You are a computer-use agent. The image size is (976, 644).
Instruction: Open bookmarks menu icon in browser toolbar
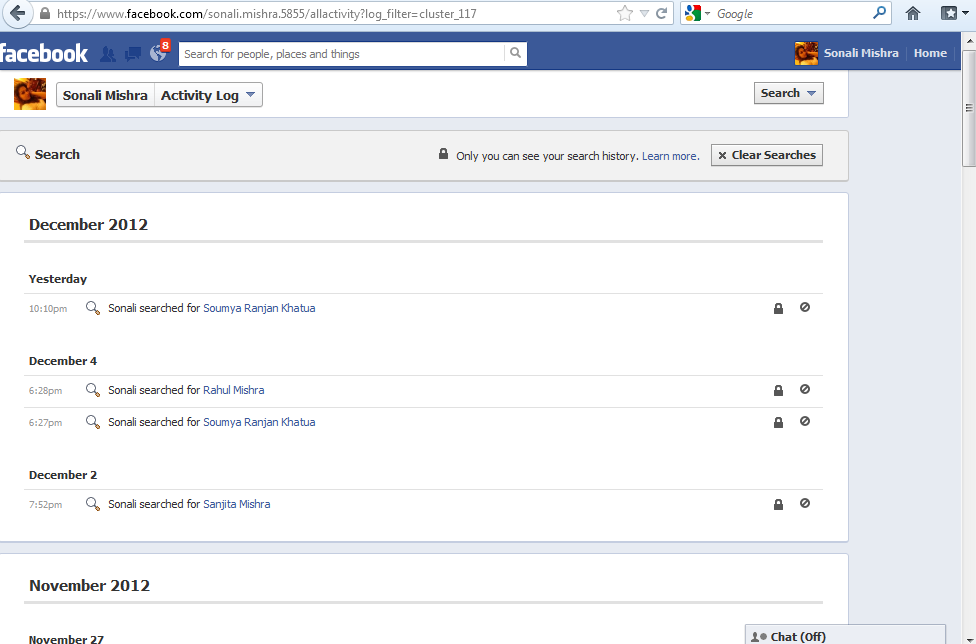[x=949, y=13]
